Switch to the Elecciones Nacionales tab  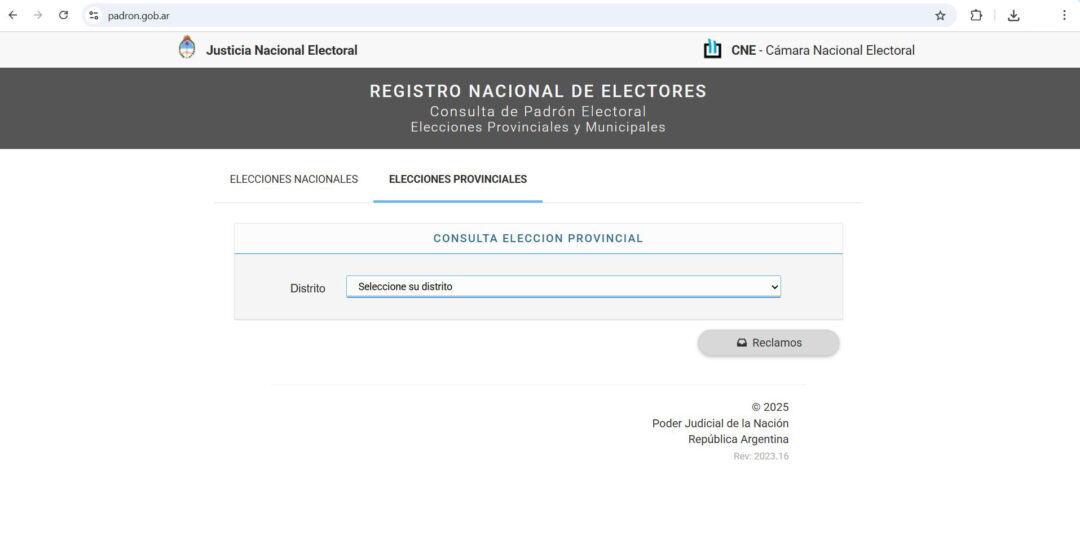[294, 179]
